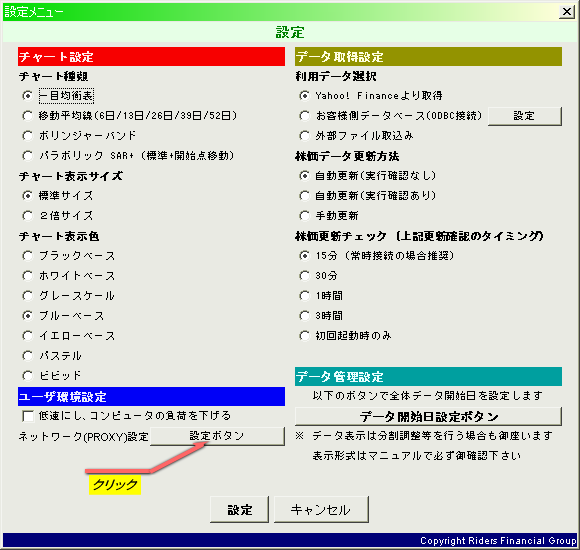Screen dimensions: 580x550
Task: Select 手動更新 update method
Action: [304, 216]
